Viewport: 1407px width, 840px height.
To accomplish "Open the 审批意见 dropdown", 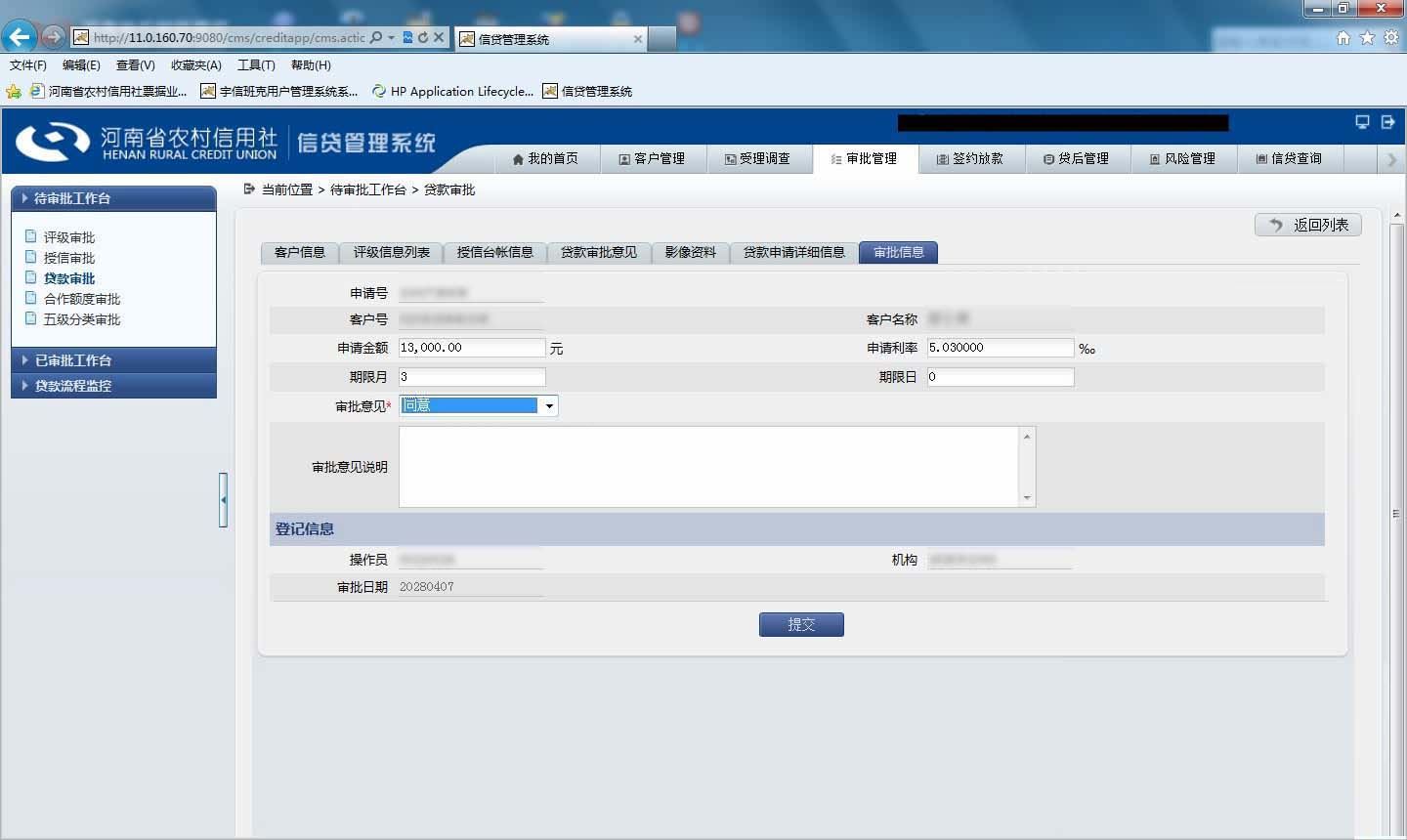I will tap(479, 405).
